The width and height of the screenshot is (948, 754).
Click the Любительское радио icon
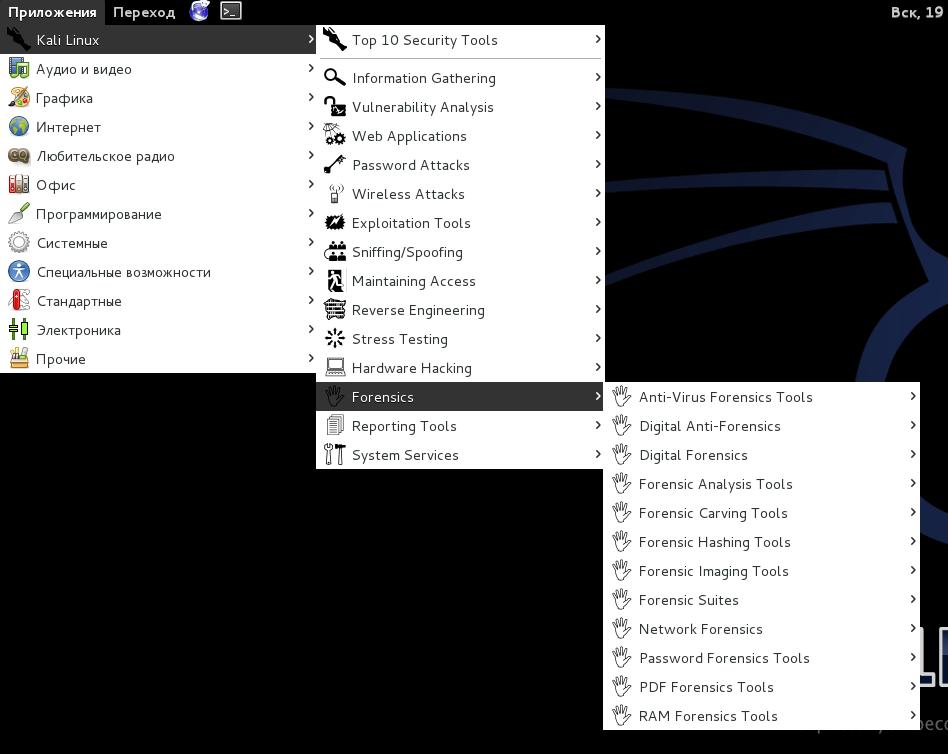[19, 155]
